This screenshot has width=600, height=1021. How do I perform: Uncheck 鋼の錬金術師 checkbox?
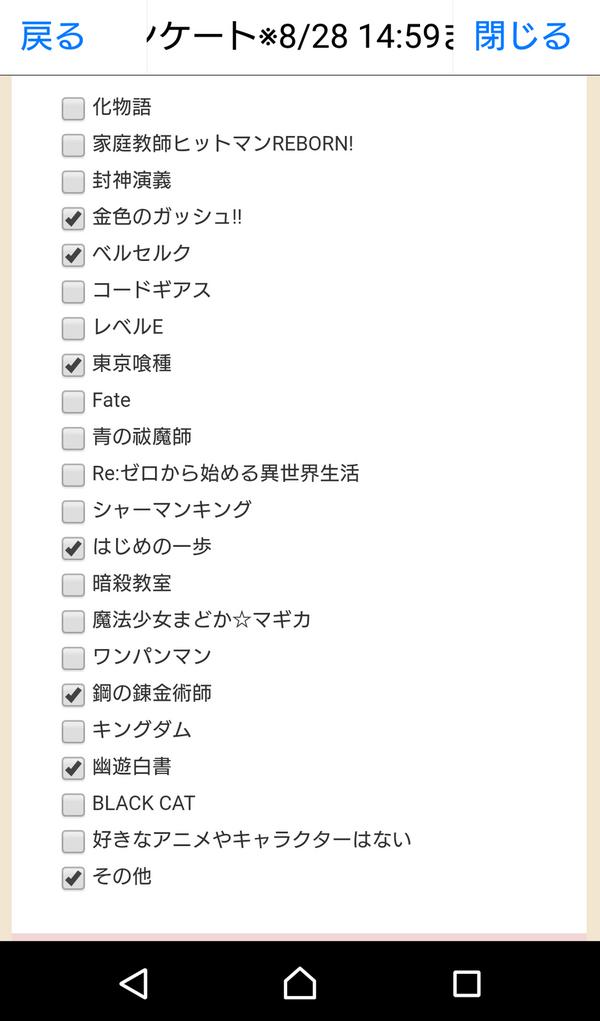[73, 694]
